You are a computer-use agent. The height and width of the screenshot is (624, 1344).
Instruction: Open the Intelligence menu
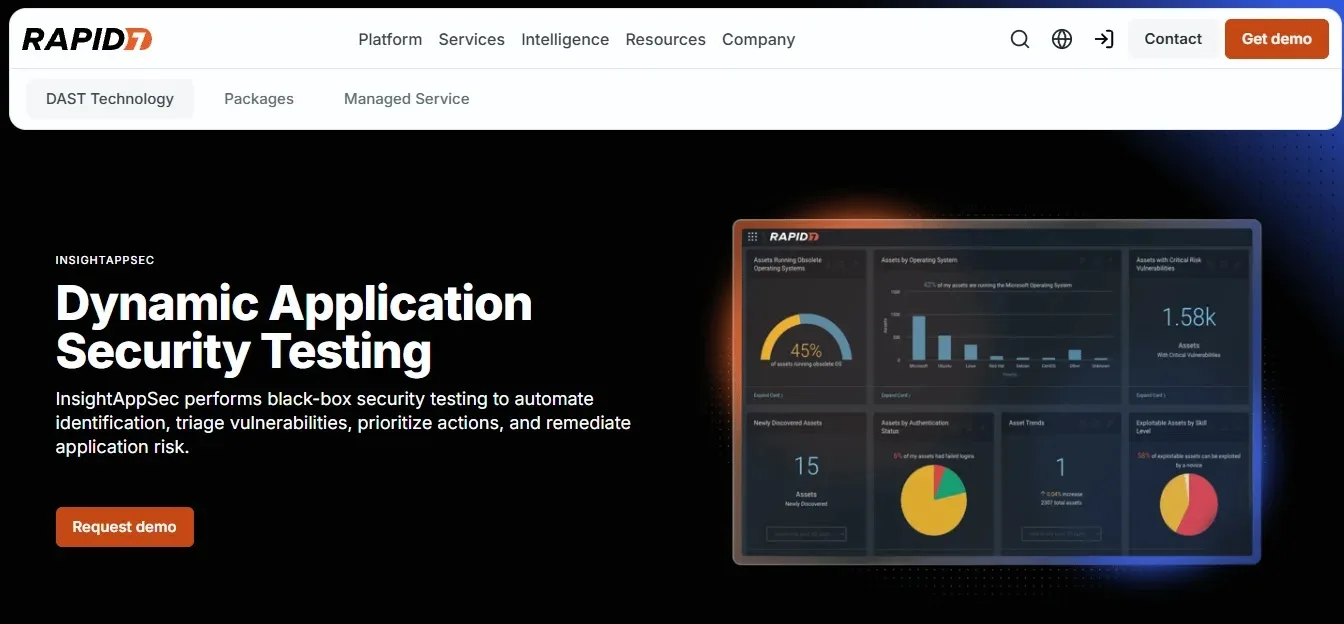pos(565,39)
